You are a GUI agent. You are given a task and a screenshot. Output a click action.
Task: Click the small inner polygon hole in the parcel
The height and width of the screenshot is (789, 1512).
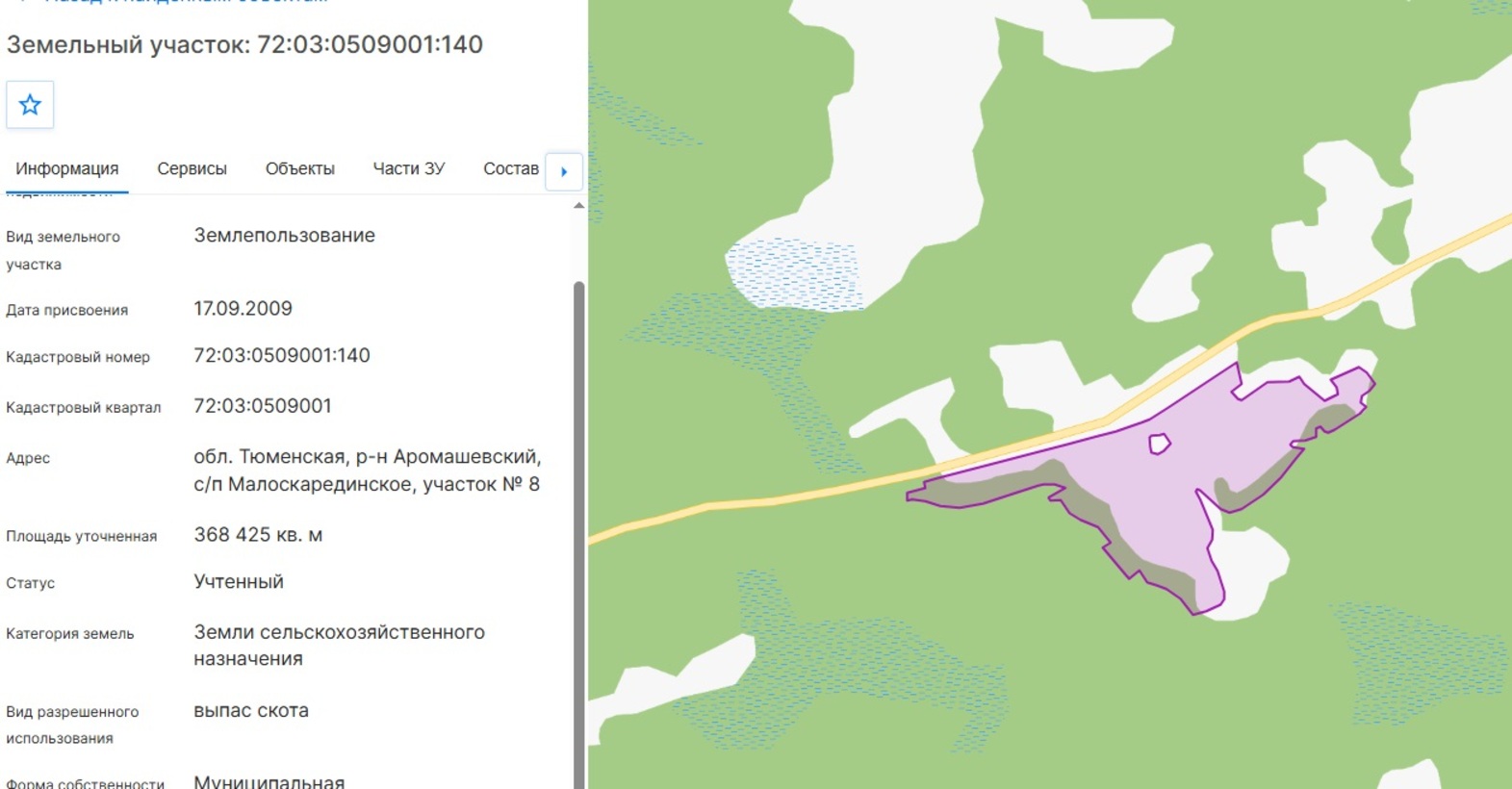click(1159, 444)
